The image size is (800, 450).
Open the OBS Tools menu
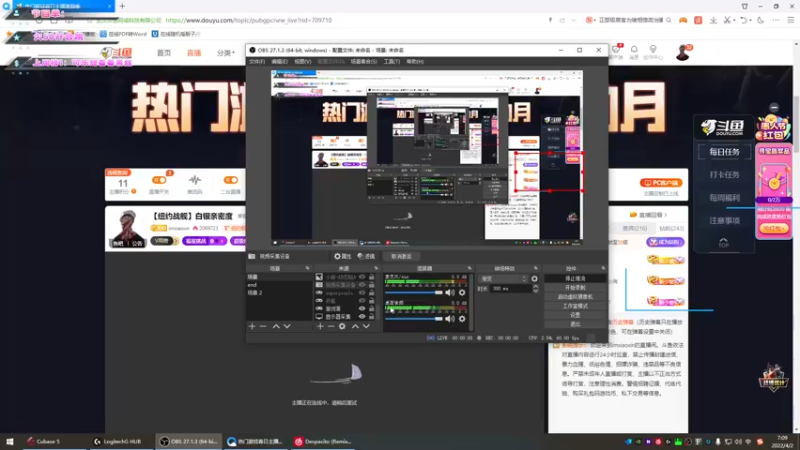(x=391, y=61)
